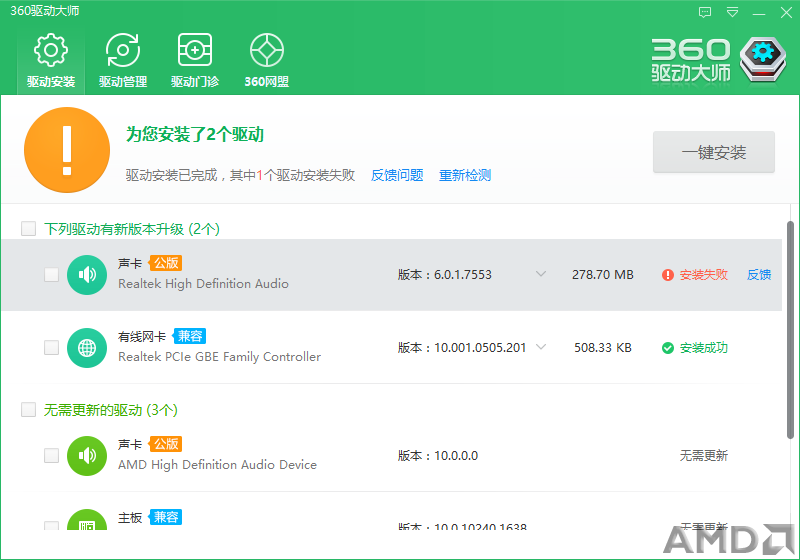This screenshot has height=560, width=800.
Task: Click 版本：10.0.0.0 text
Action: click(438, 455)
